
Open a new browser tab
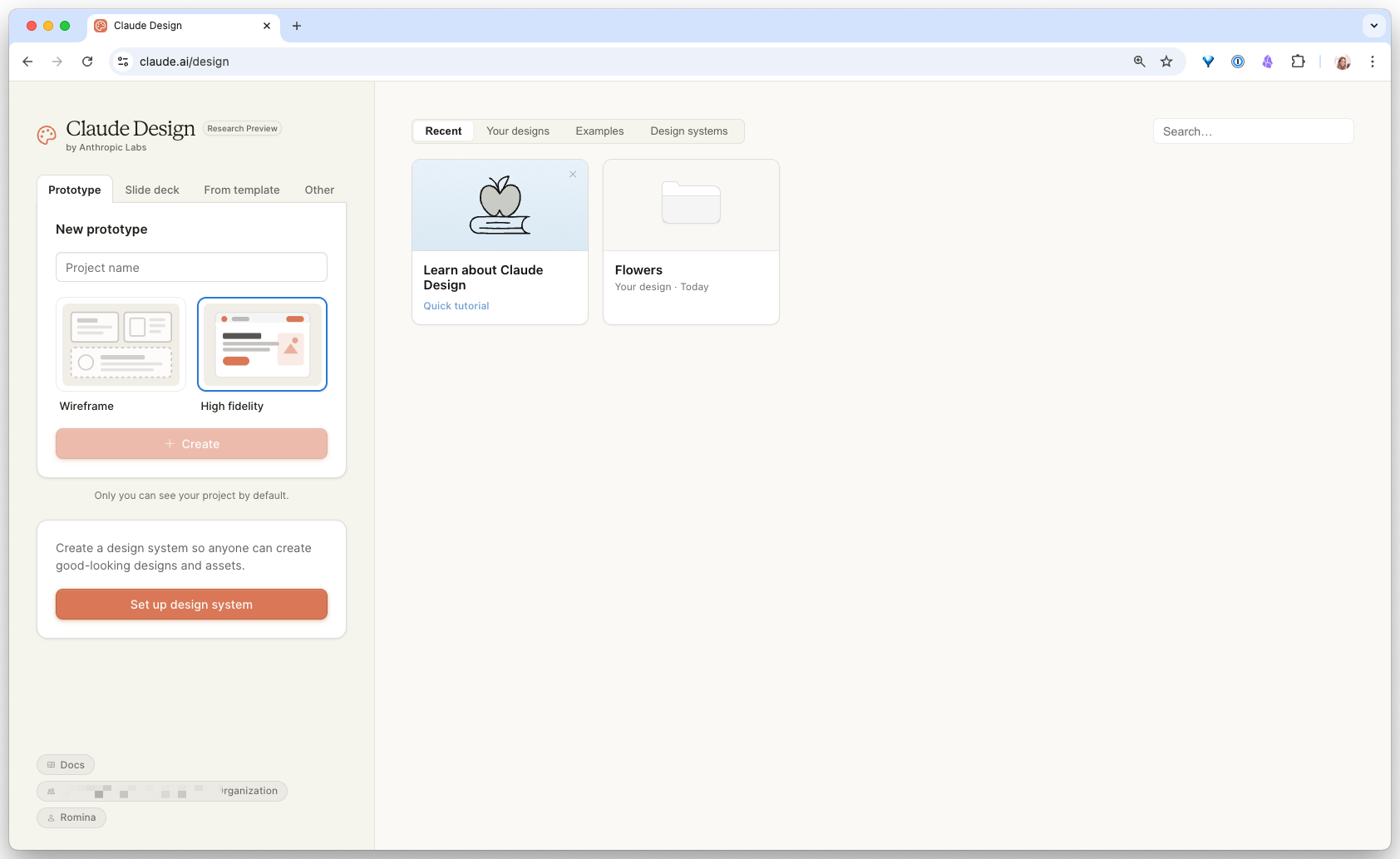pos(297,26)
